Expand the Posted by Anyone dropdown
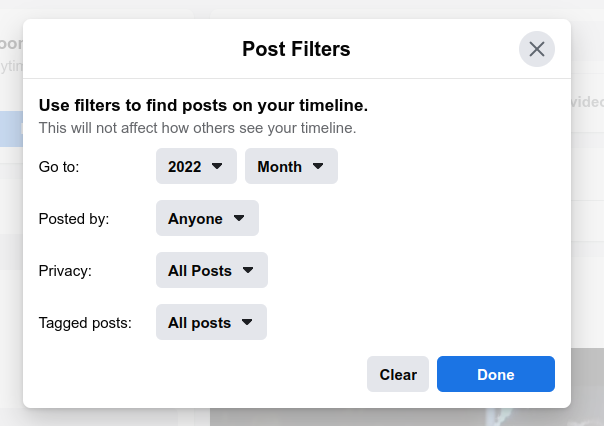 [207, 218]
